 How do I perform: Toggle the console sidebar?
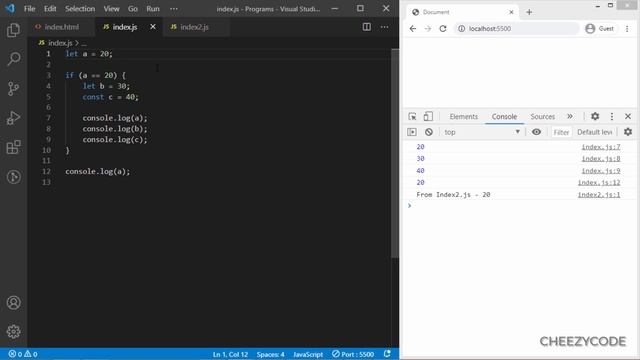click(x=412, y=132)
